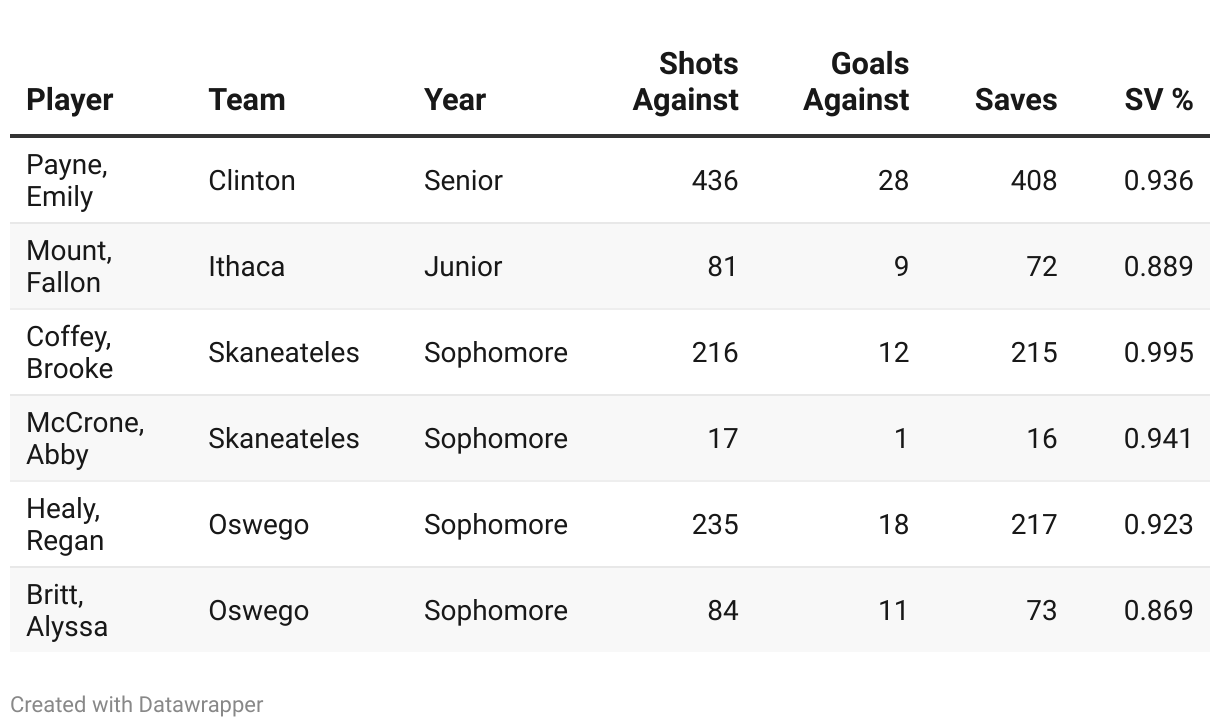1220x728 pixels.
Task: Select the Payne, Emily player cell
Action: tap(67, 181)
